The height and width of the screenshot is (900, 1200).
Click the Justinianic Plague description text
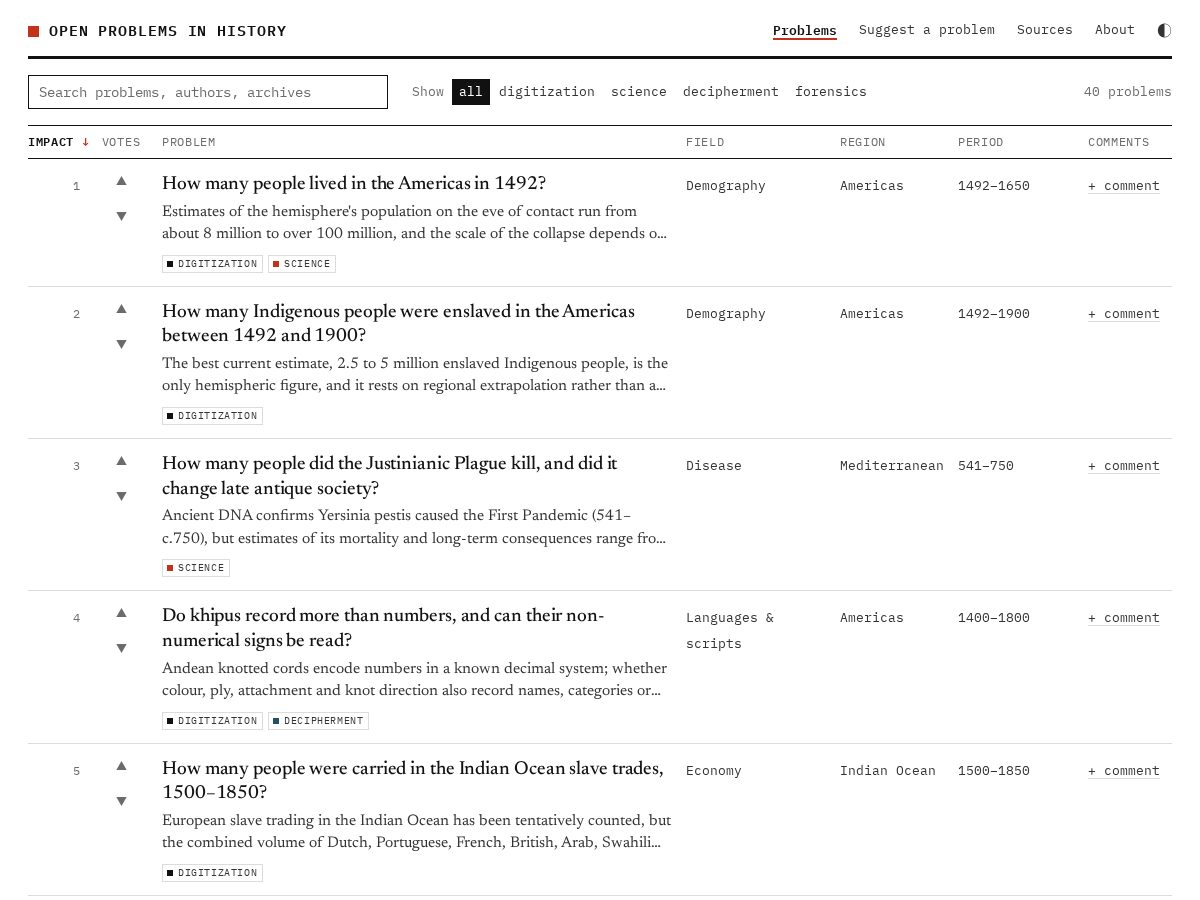click(414, 527)
